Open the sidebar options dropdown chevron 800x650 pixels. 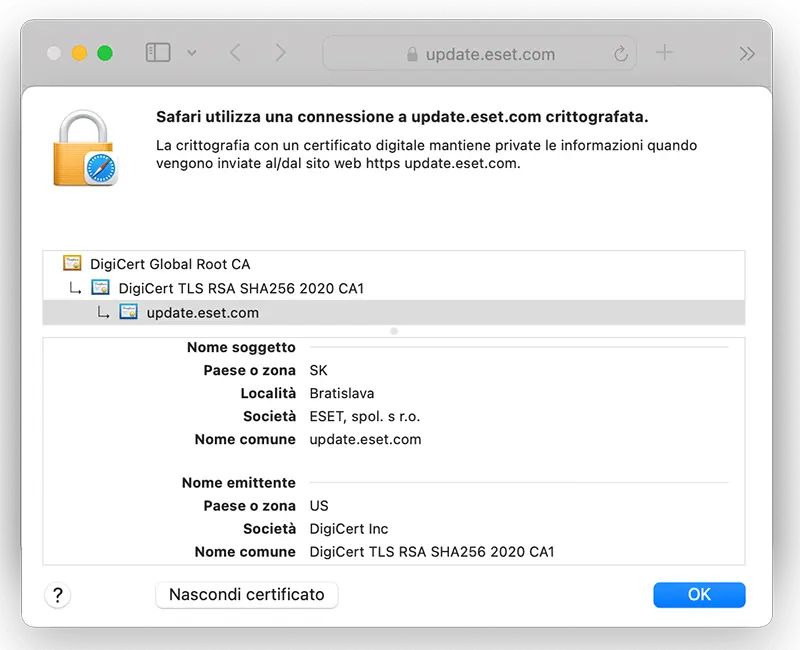pyautogui.click(x=192, y=53)
